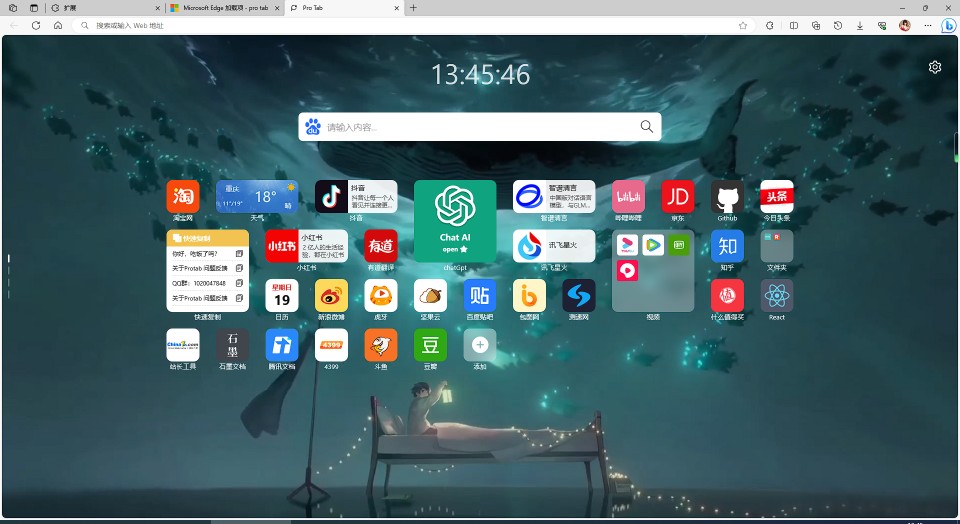Click the search magnifier button
The height and width of the screenshot is (524, 960).
click(x=647, y=127)
